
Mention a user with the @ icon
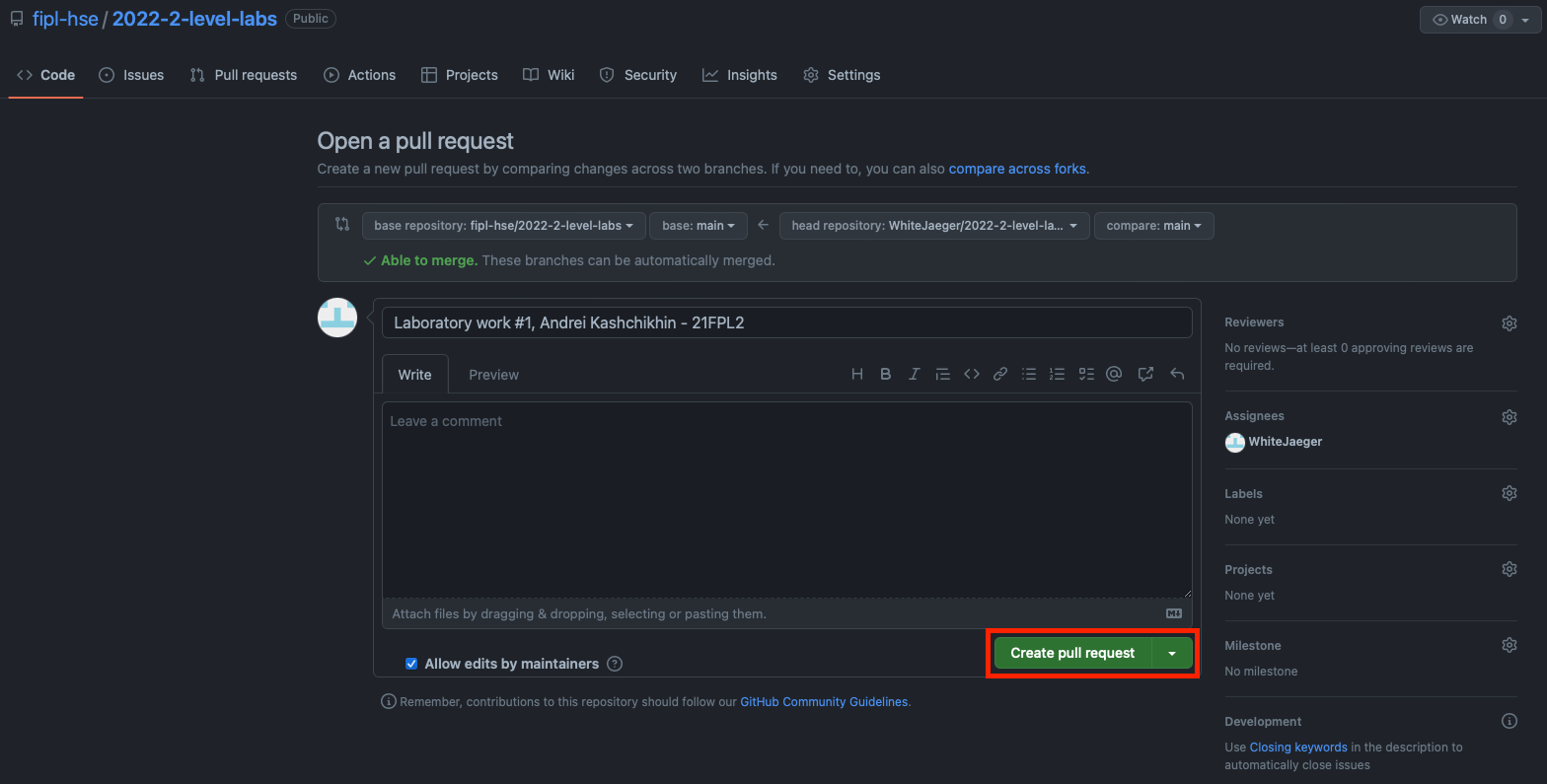pyautogui.click(x=1115, y=374)
